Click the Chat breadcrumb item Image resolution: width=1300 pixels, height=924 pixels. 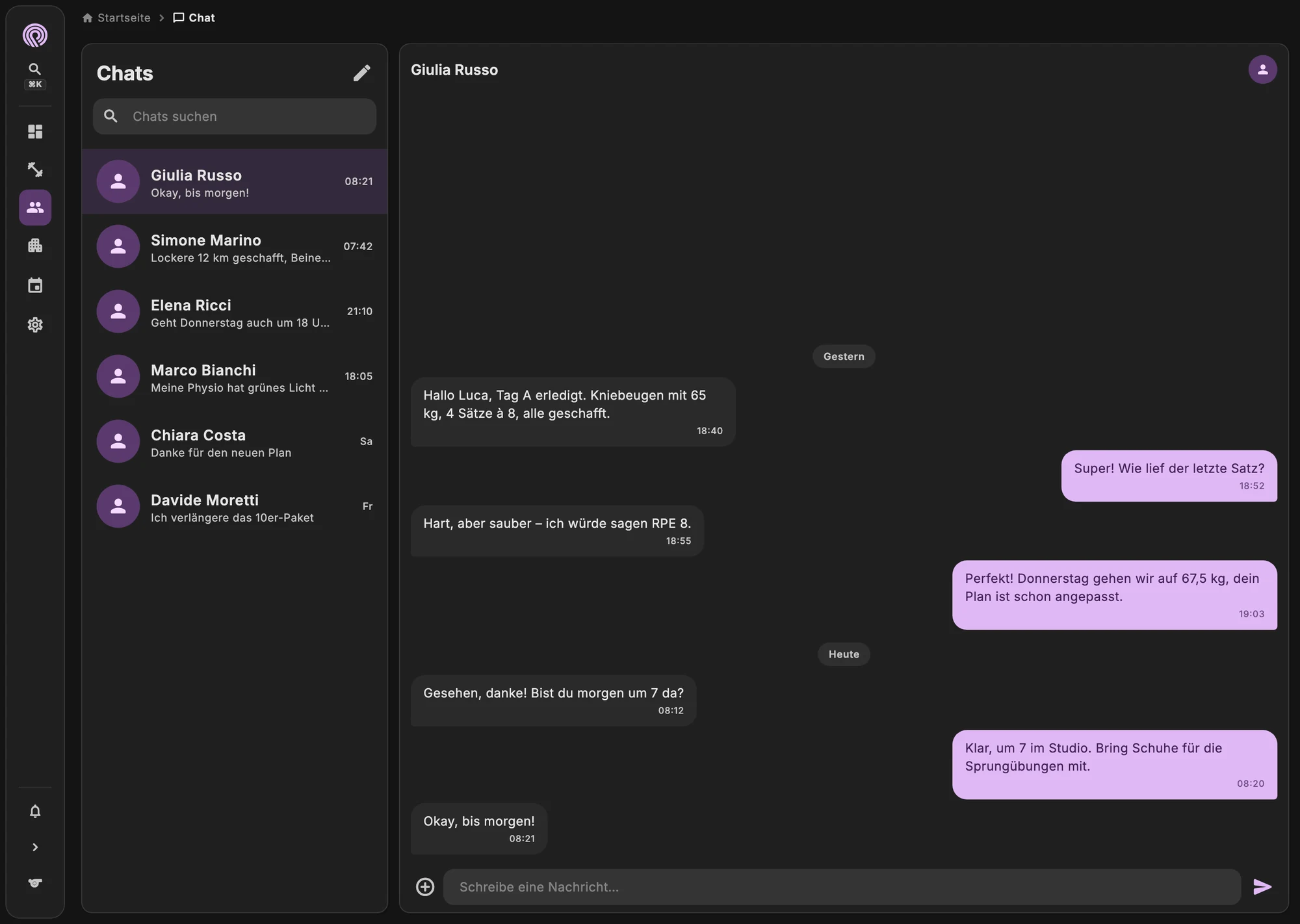pos(194,18)
